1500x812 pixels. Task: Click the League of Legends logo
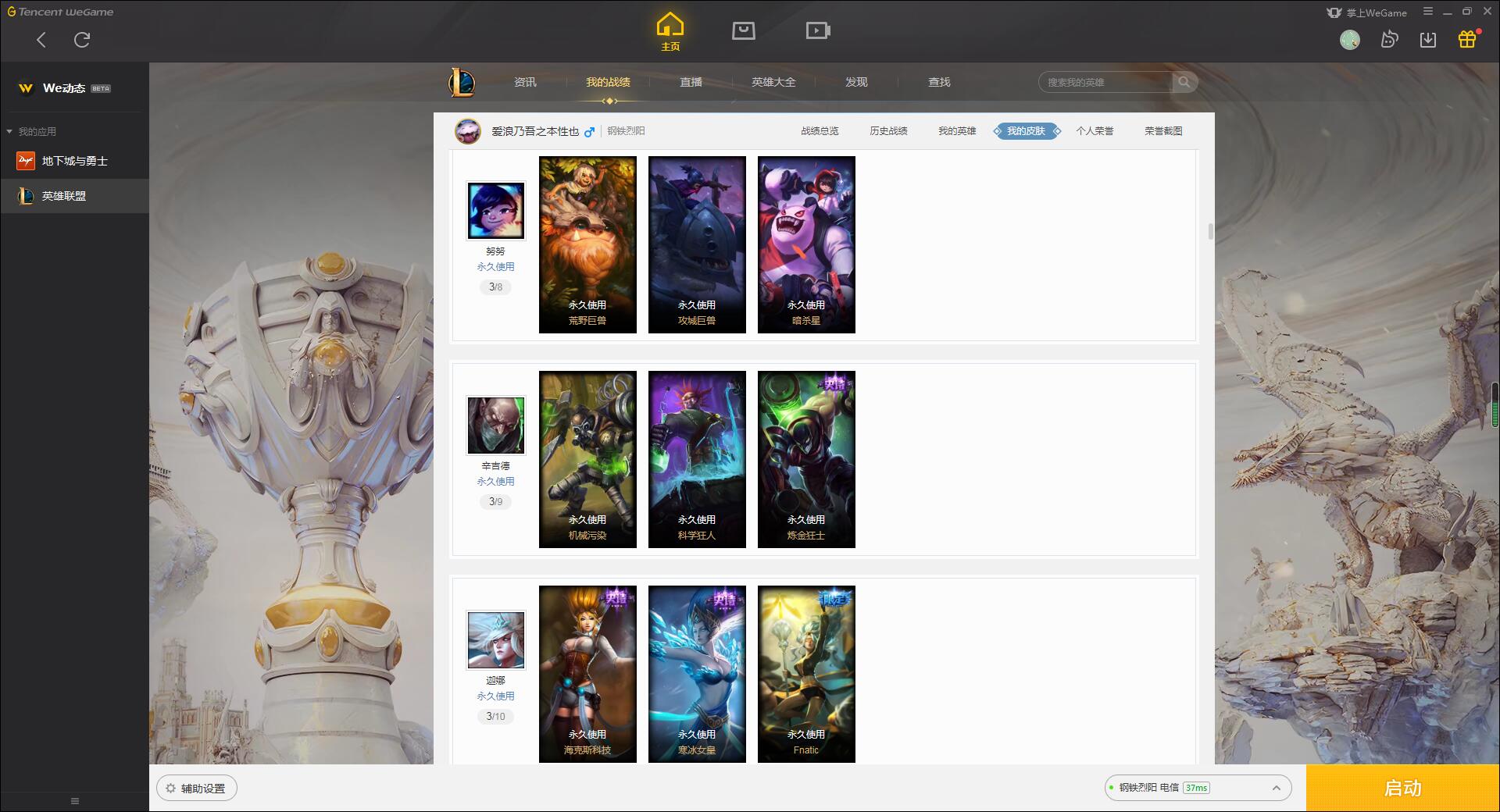click(x=462, y=82)
